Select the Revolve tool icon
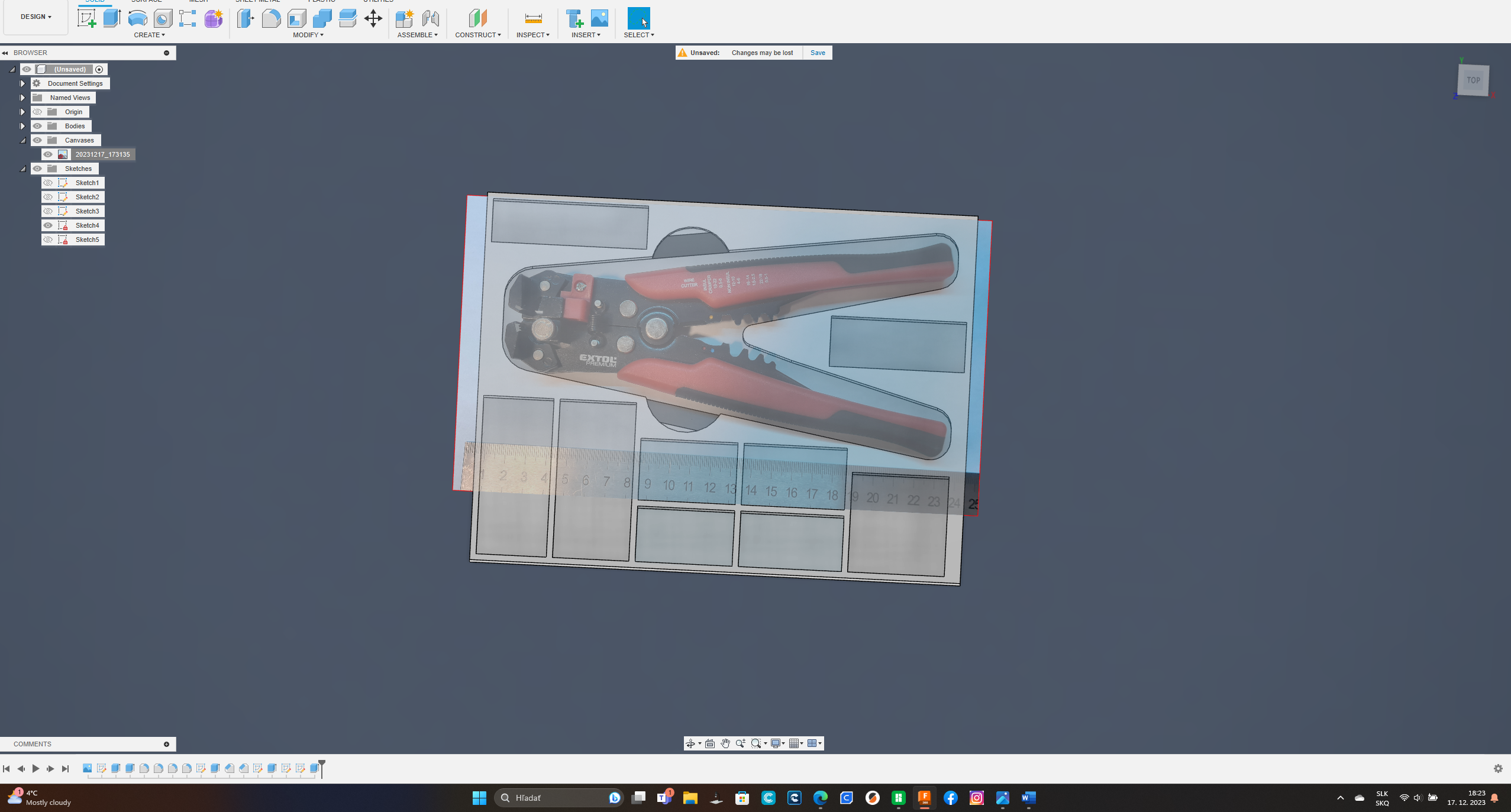This screenshot has width=1511, height=812. click(x=137, y=18)
